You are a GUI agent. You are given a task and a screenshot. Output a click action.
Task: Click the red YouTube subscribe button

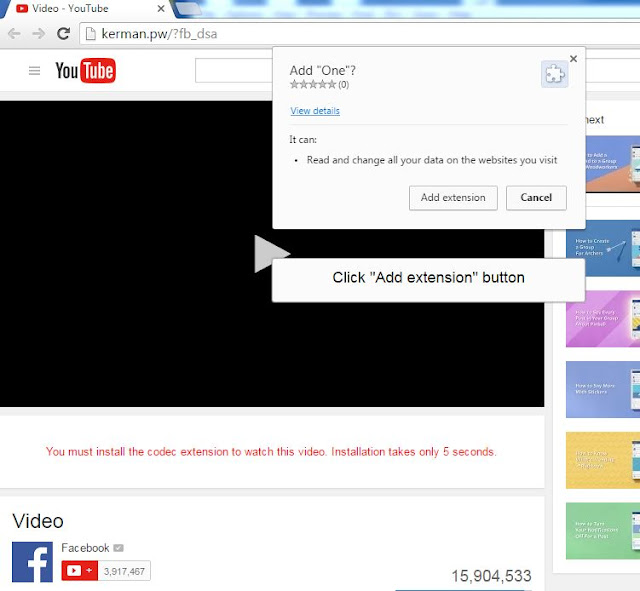click(80, 570)
